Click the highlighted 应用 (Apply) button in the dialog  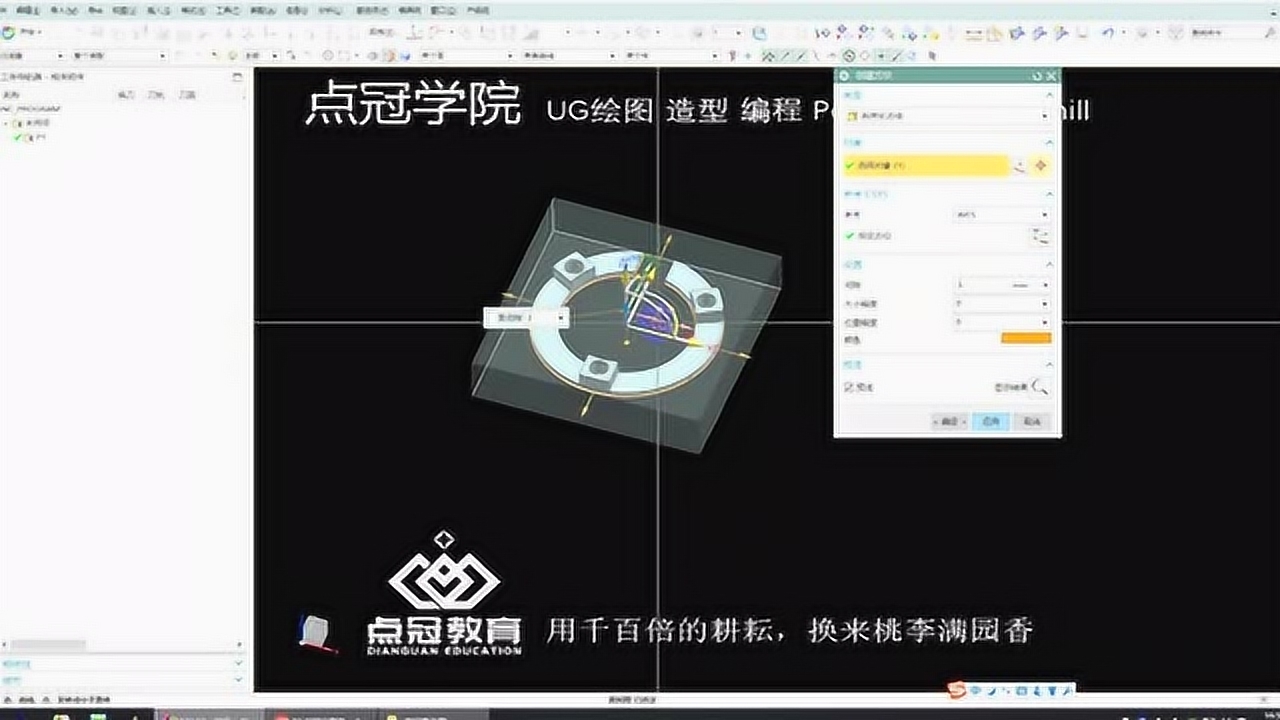(x=991, y=422)
